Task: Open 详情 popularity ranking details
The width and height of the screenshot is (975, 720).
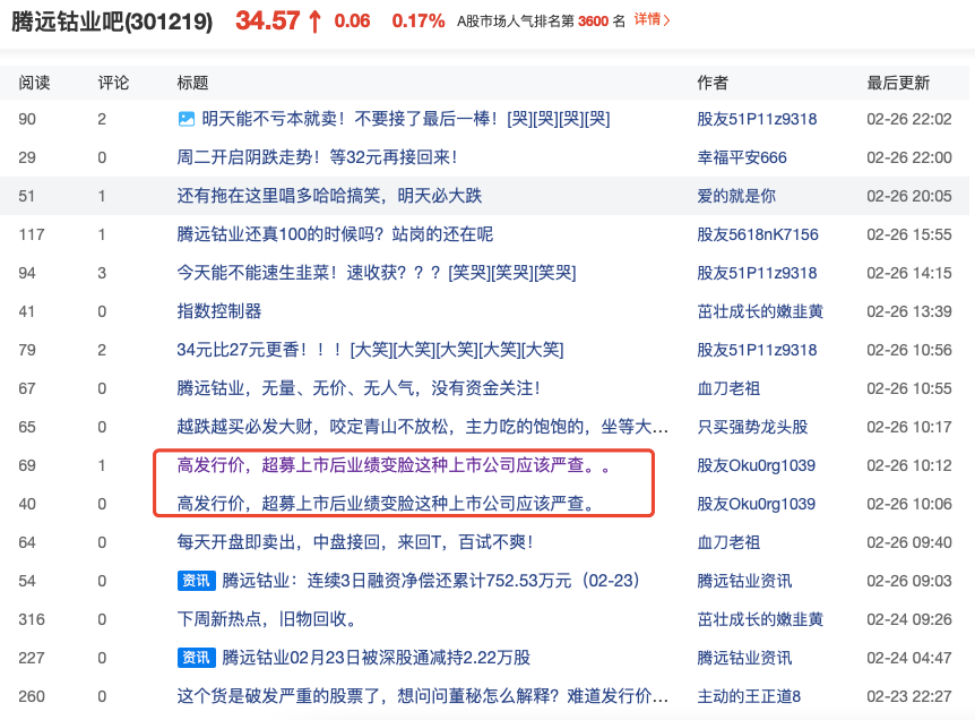Action: [652, 20]
